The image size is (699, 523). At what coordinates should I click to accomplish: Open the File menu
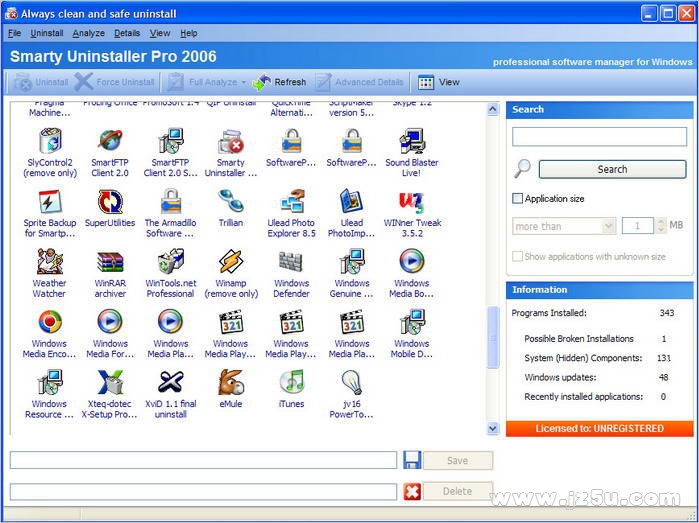coord(14,33)
